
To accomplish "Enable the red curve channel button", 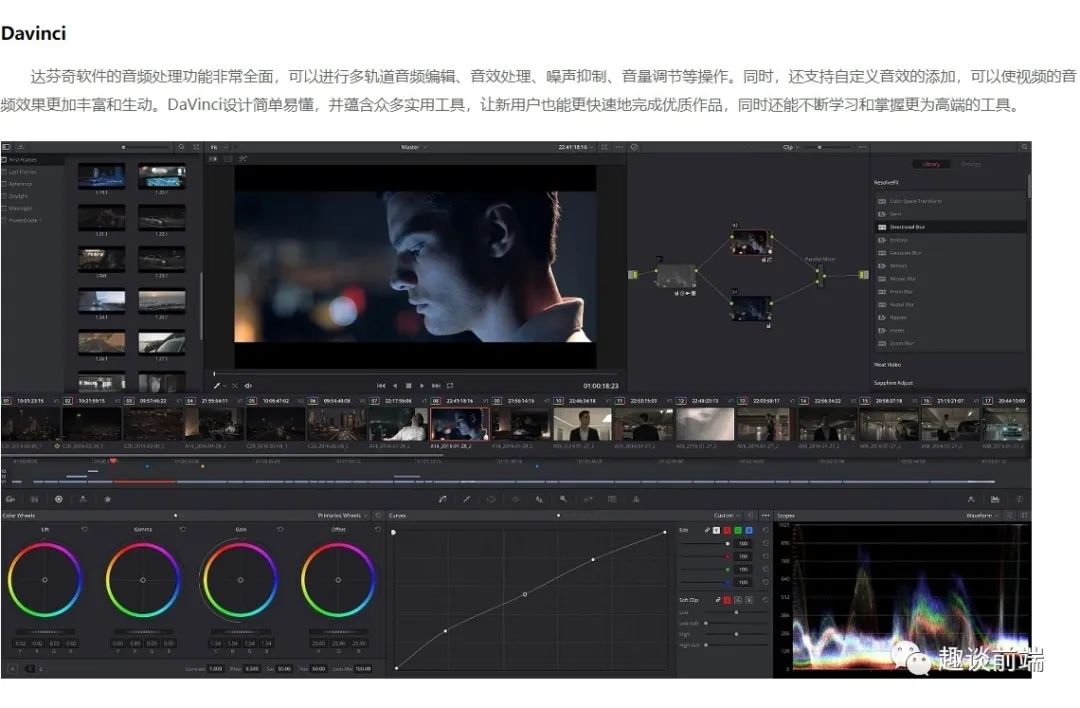I will [x=727, y=530].
